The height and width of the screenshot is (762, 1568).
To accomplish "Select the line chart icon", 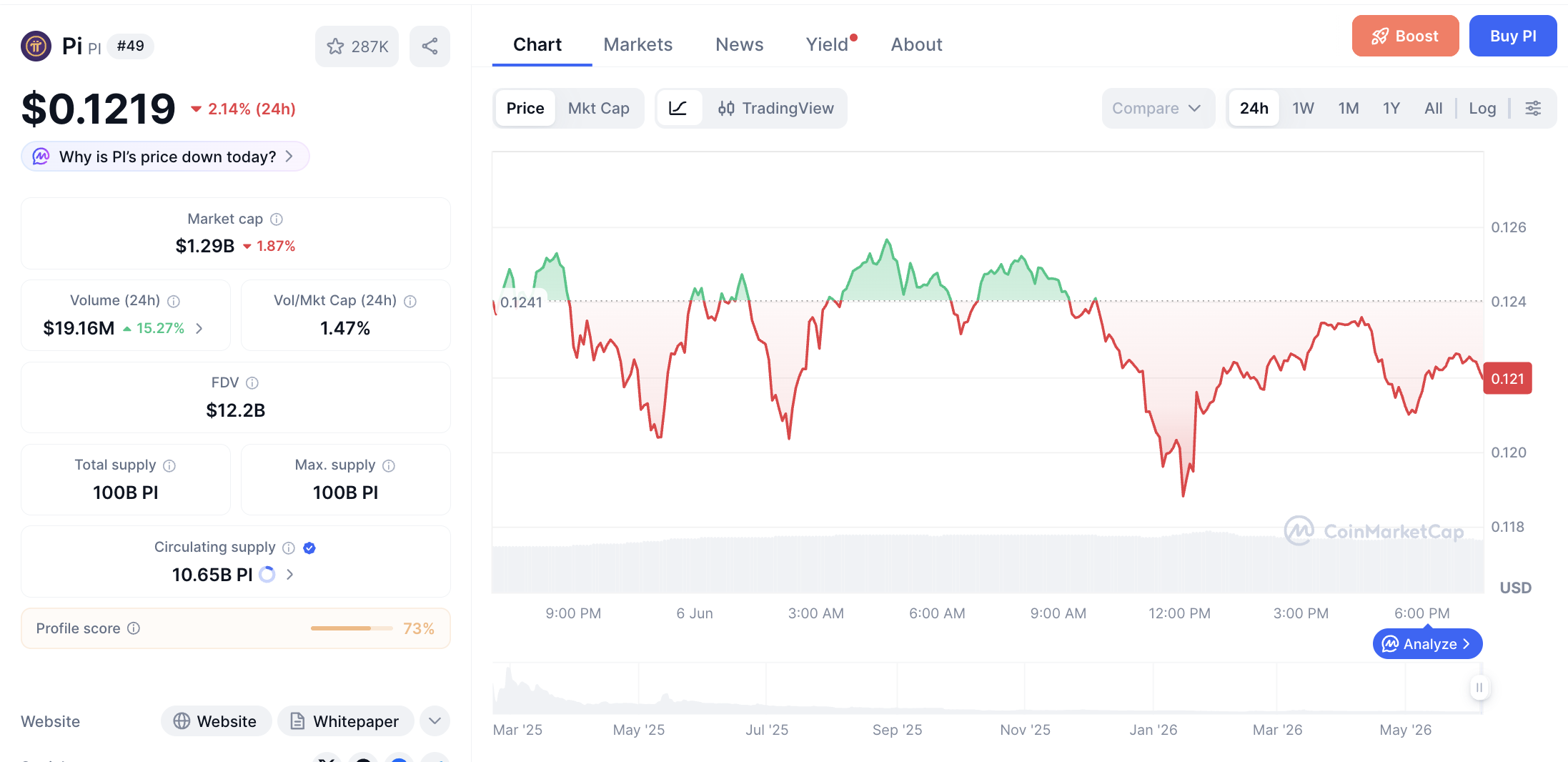I will tap(678, 108).
